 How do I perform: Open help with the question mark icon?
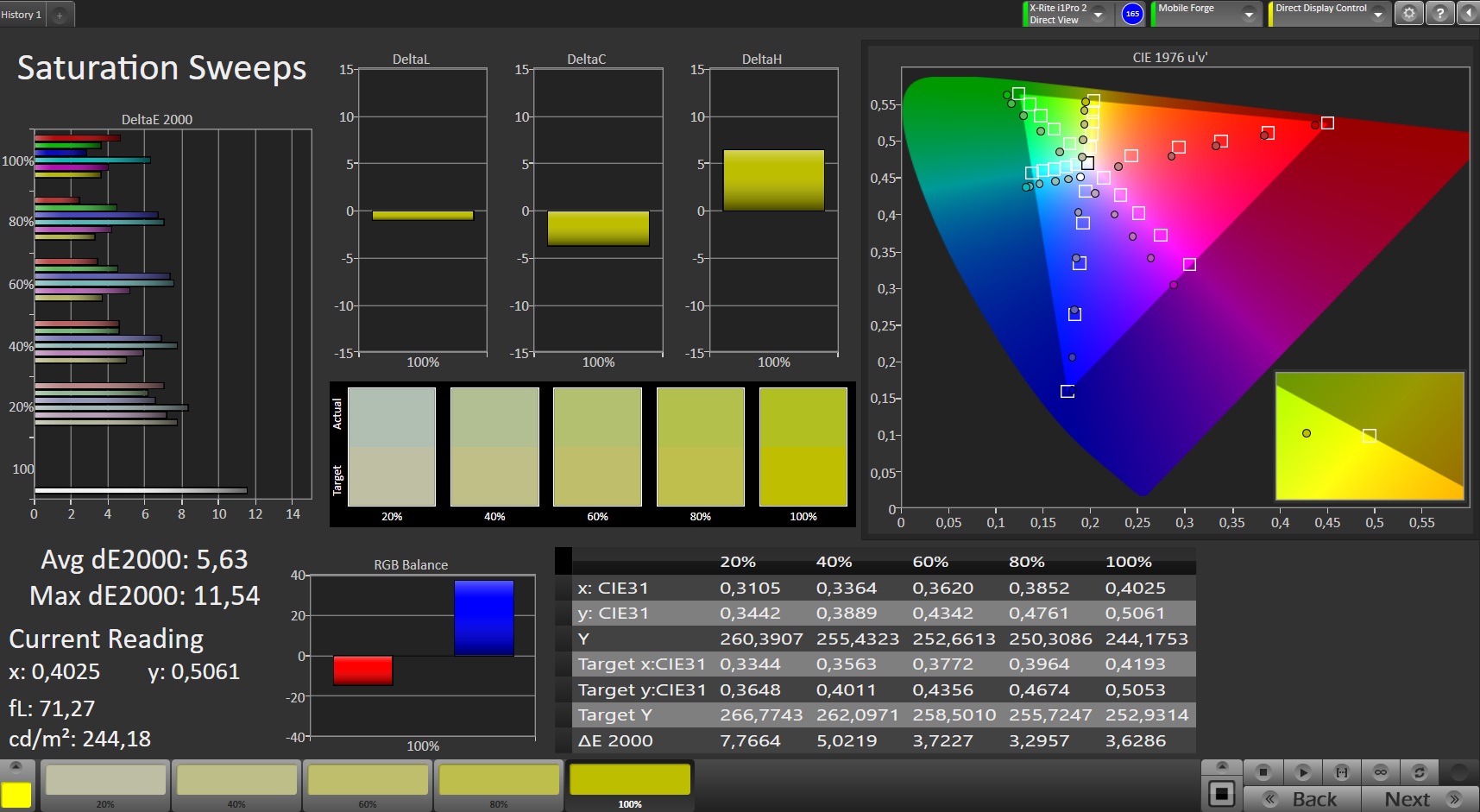[1439, 14]
